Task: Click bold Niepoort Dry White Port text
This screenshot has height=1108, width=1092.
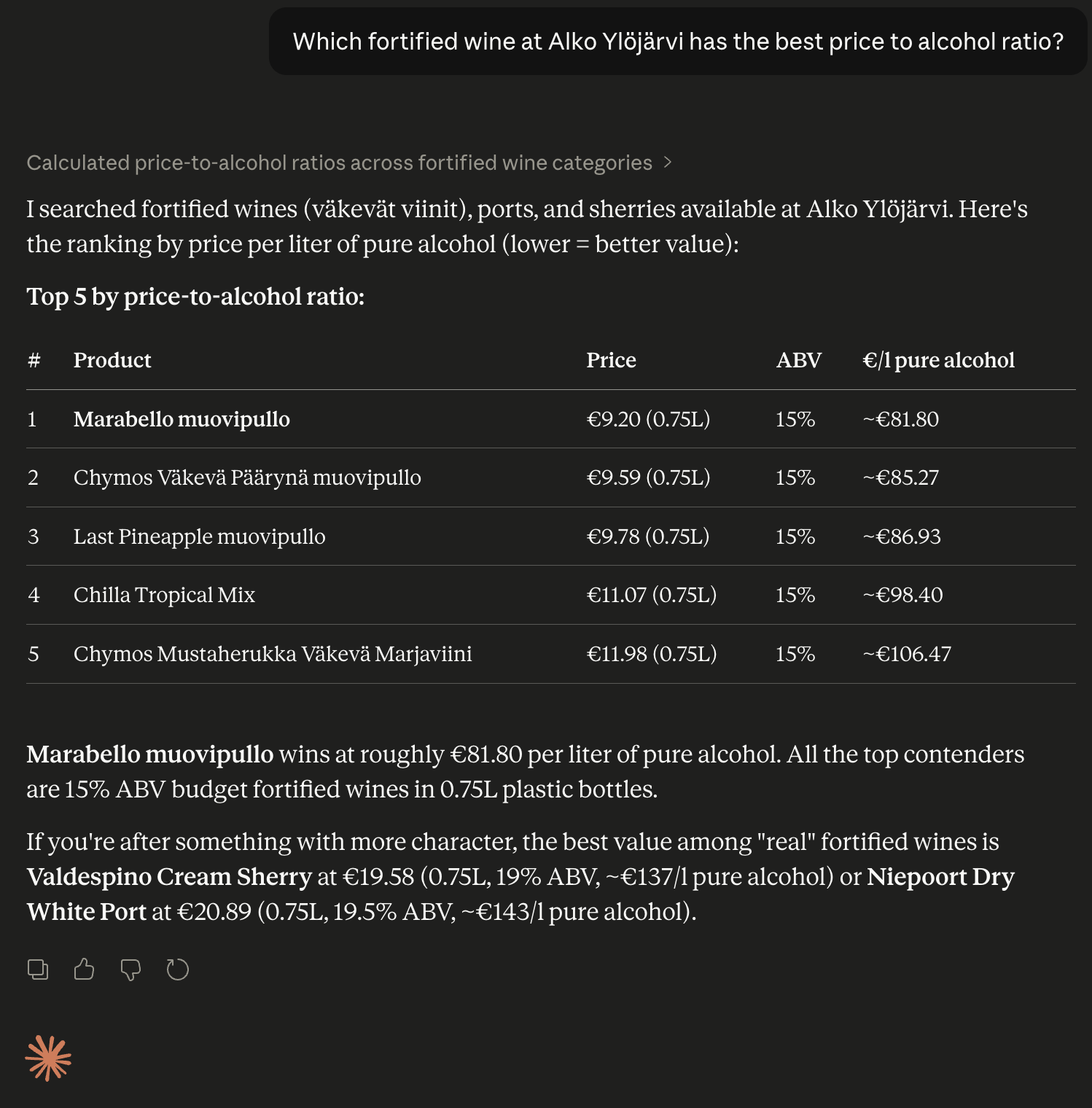Action: (x=520, y=894)
